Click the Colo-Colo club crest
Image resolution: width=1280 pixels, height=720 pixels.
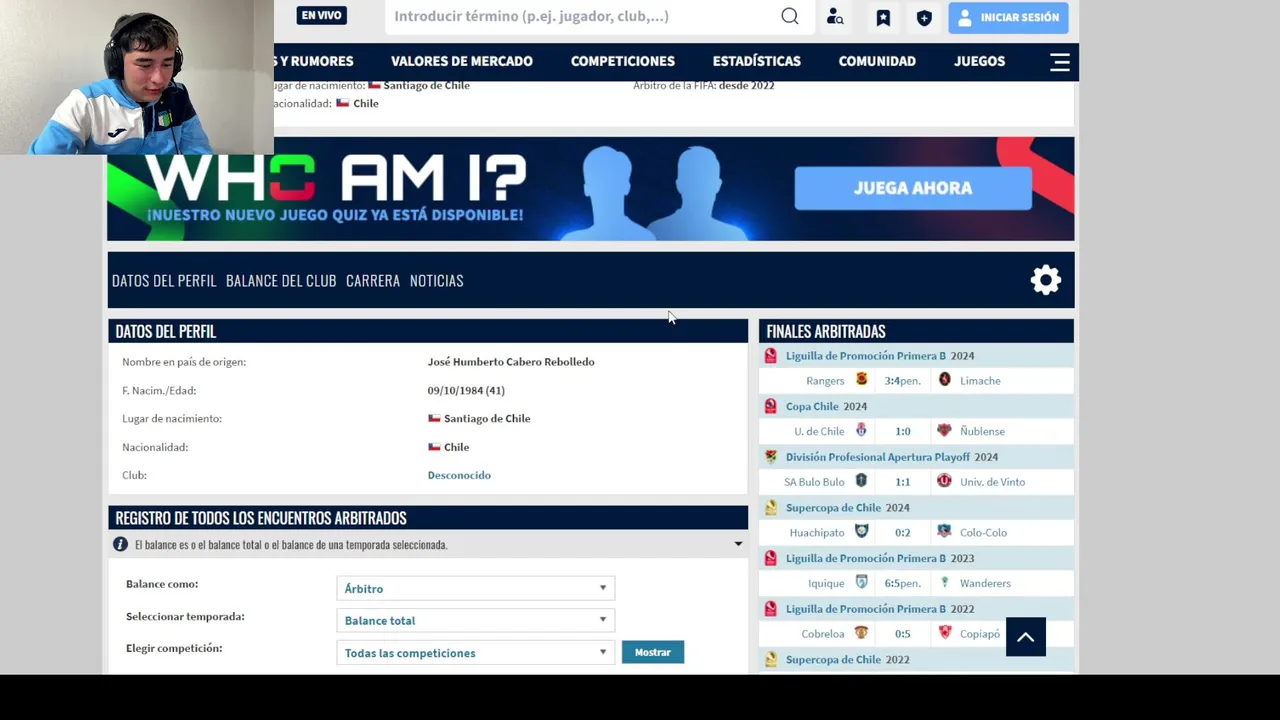click(x=944, y=531)
